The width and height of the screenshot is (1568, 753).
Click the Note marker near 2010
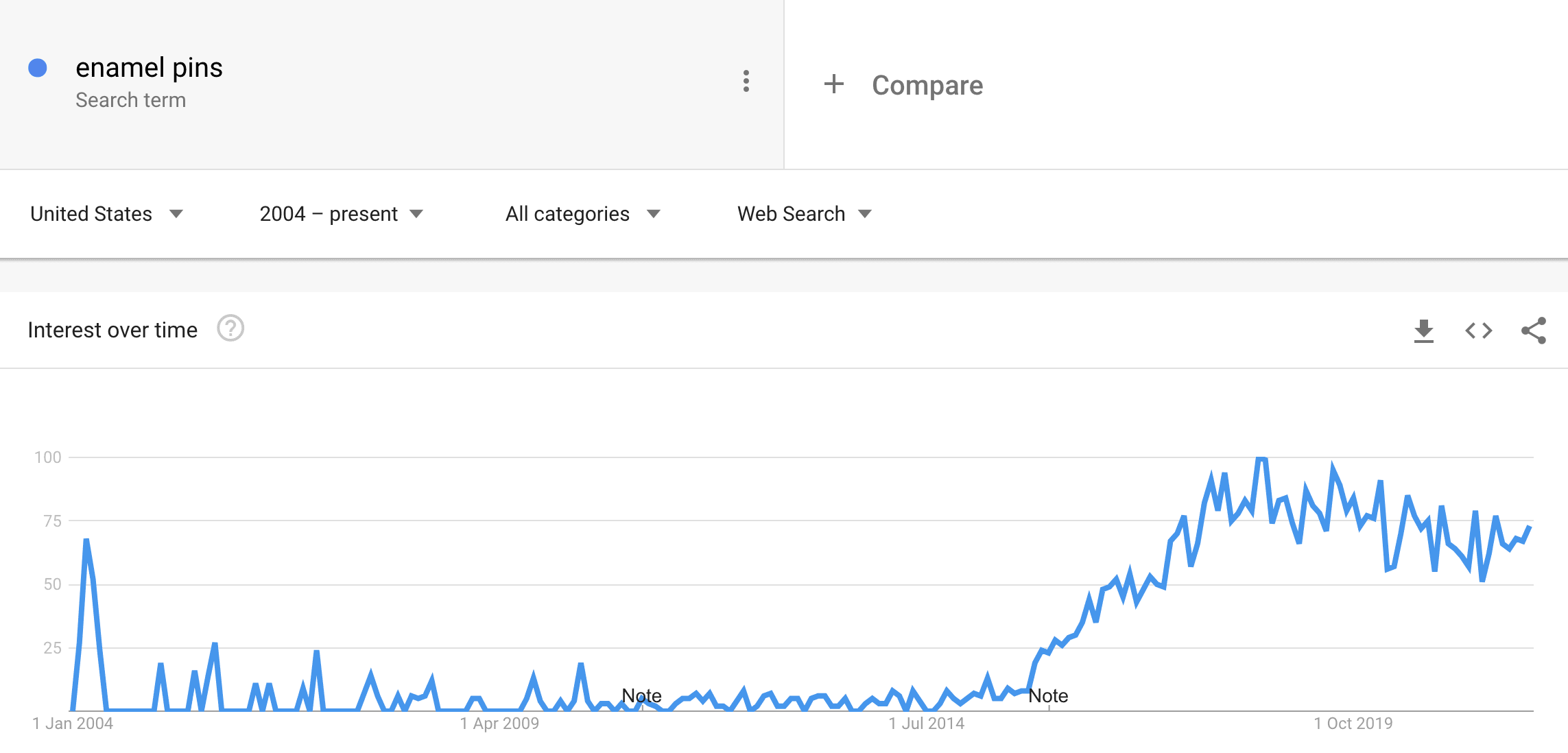(x=641, y=695)
